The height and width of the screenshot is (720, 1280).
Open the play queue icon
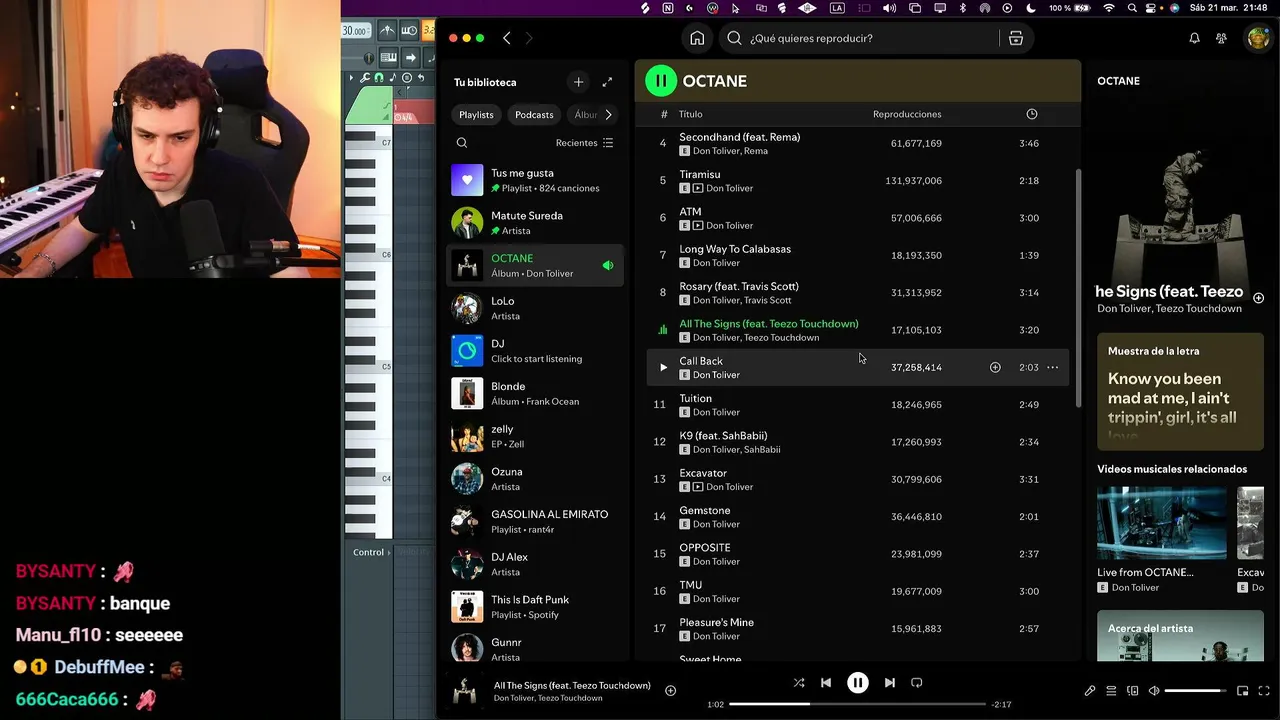(1111, 691)
